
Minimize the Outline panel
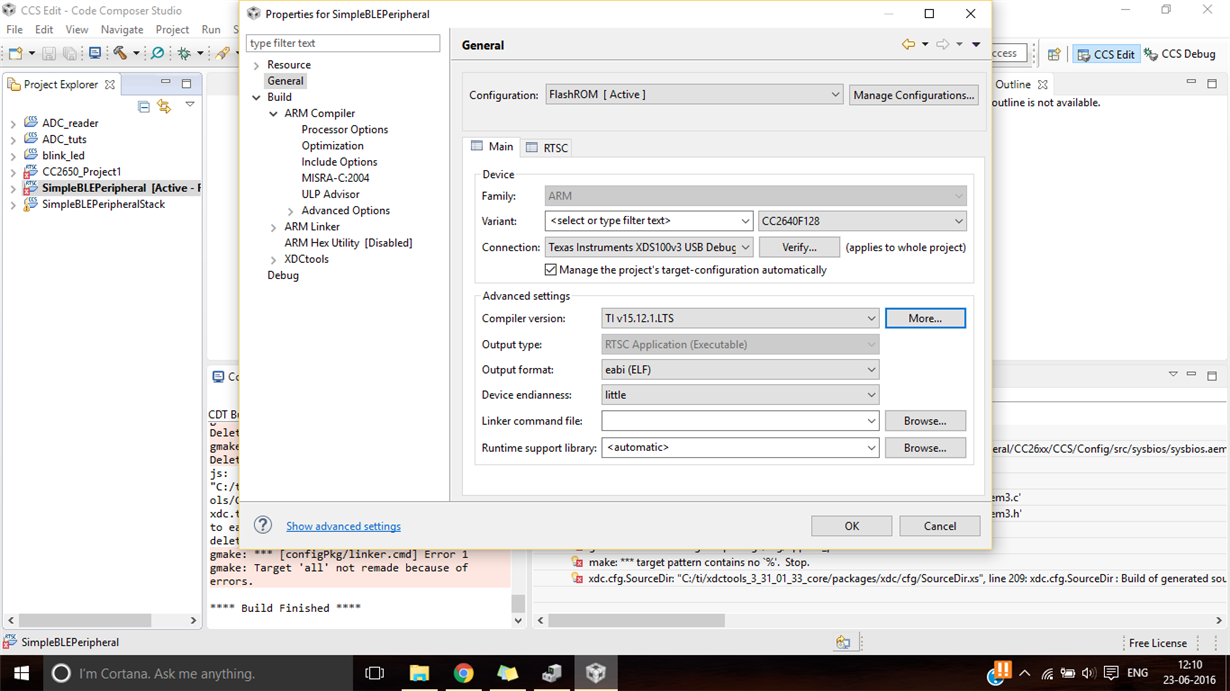(x=1191, y=83)
